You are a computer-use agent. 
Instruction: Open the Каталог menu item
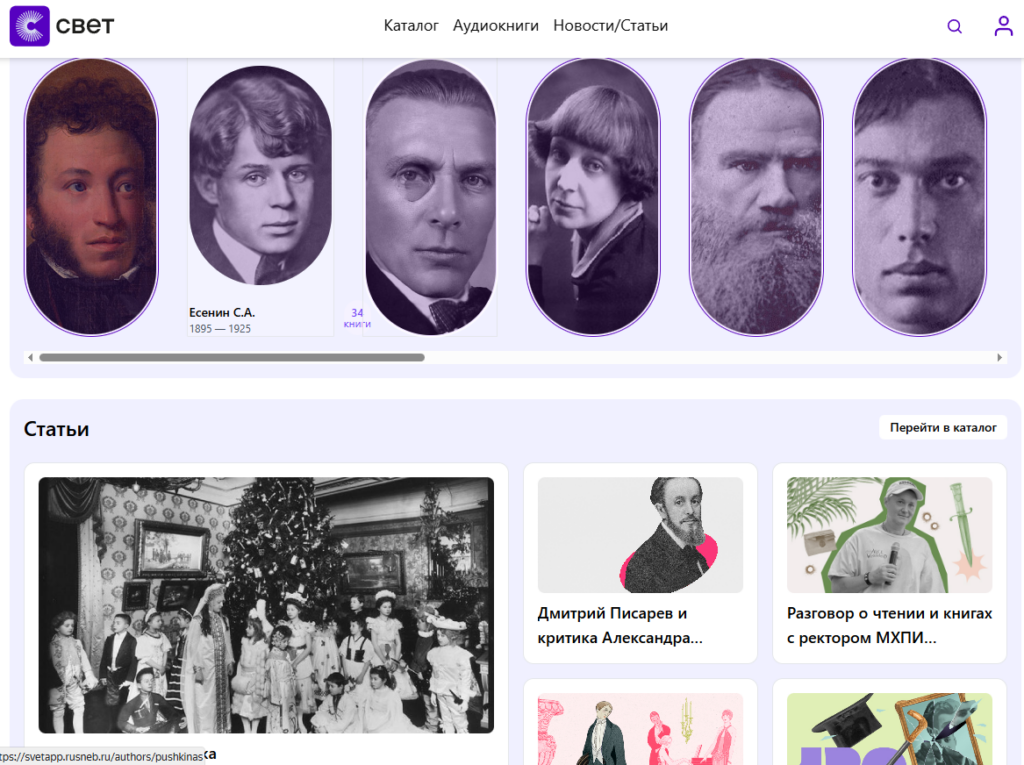pyautogui.click(x=411, y=26)
